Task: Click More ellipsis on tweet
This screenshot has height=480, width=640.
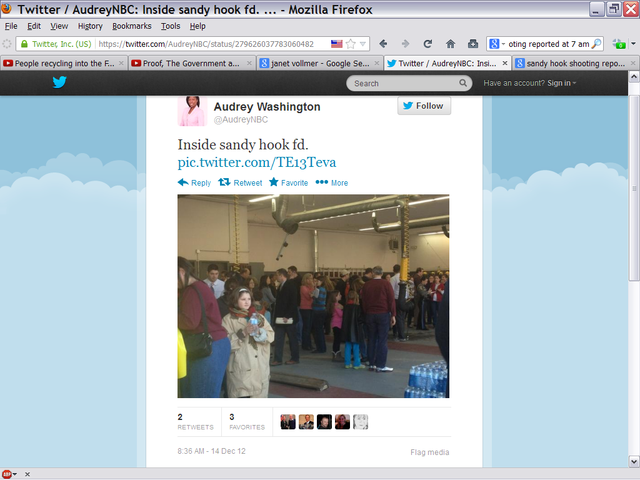Action: point(322,182)
